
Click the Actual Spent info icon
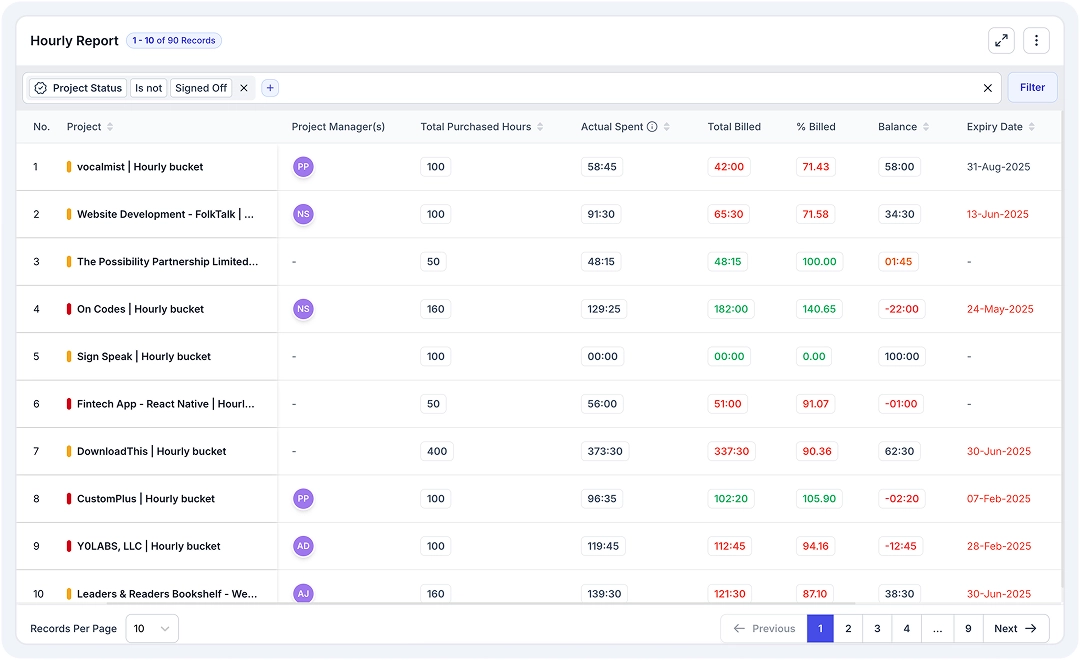(652, 127)
